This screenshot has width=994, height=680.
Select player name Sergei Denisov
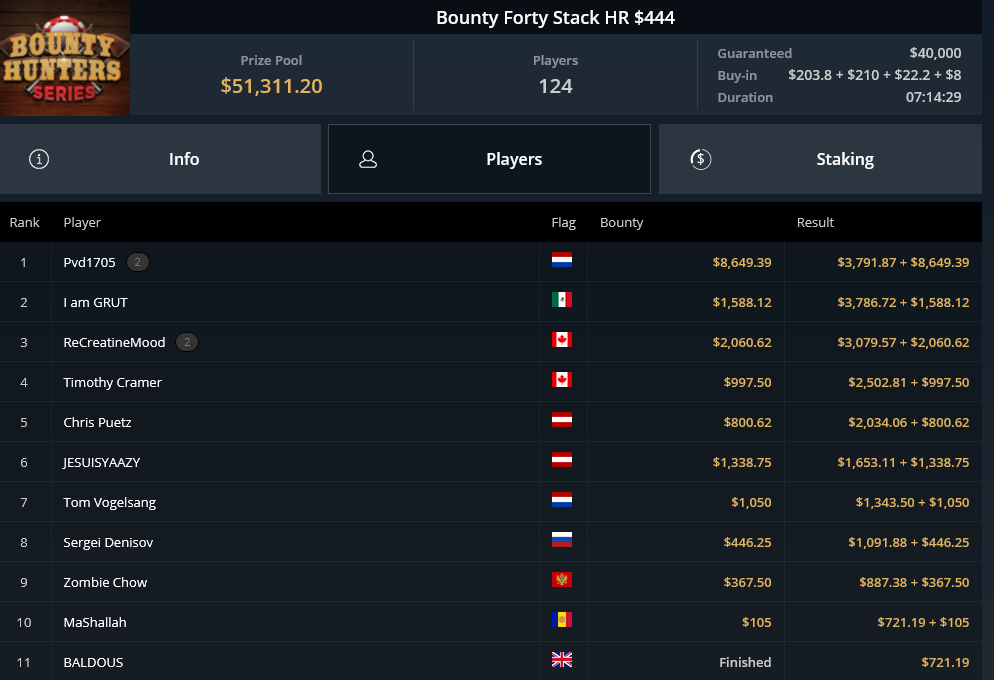[108, 542]
